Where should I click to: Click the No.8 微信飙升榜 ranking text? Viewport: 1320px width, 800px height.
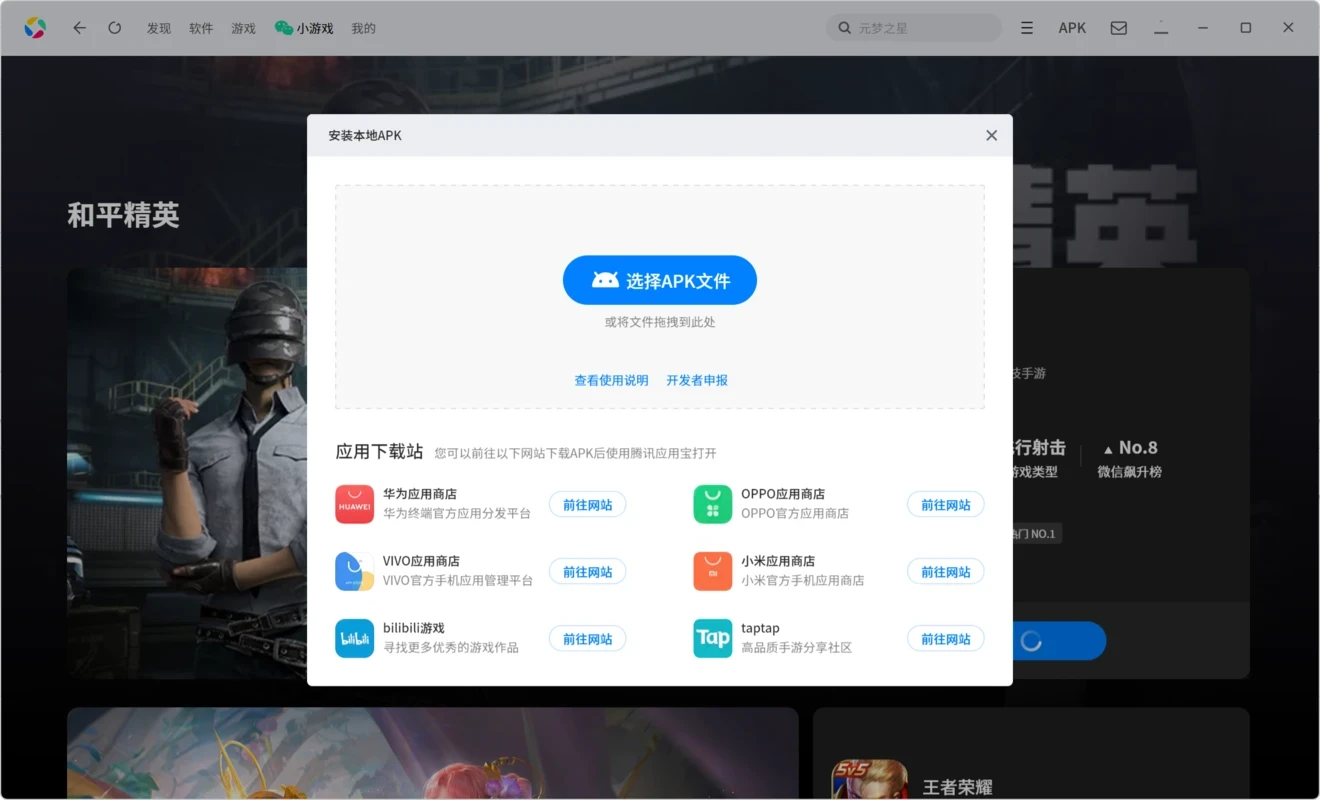(x=1130, y=459)
